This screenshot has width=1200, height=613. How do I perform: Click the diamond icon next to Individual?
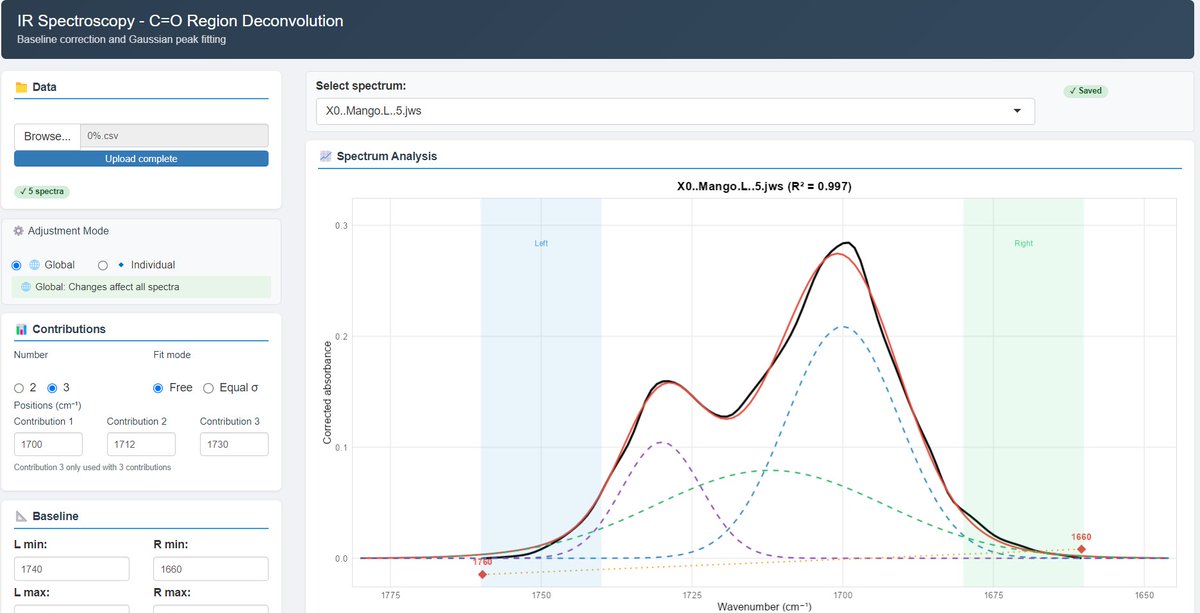(121, 265)
